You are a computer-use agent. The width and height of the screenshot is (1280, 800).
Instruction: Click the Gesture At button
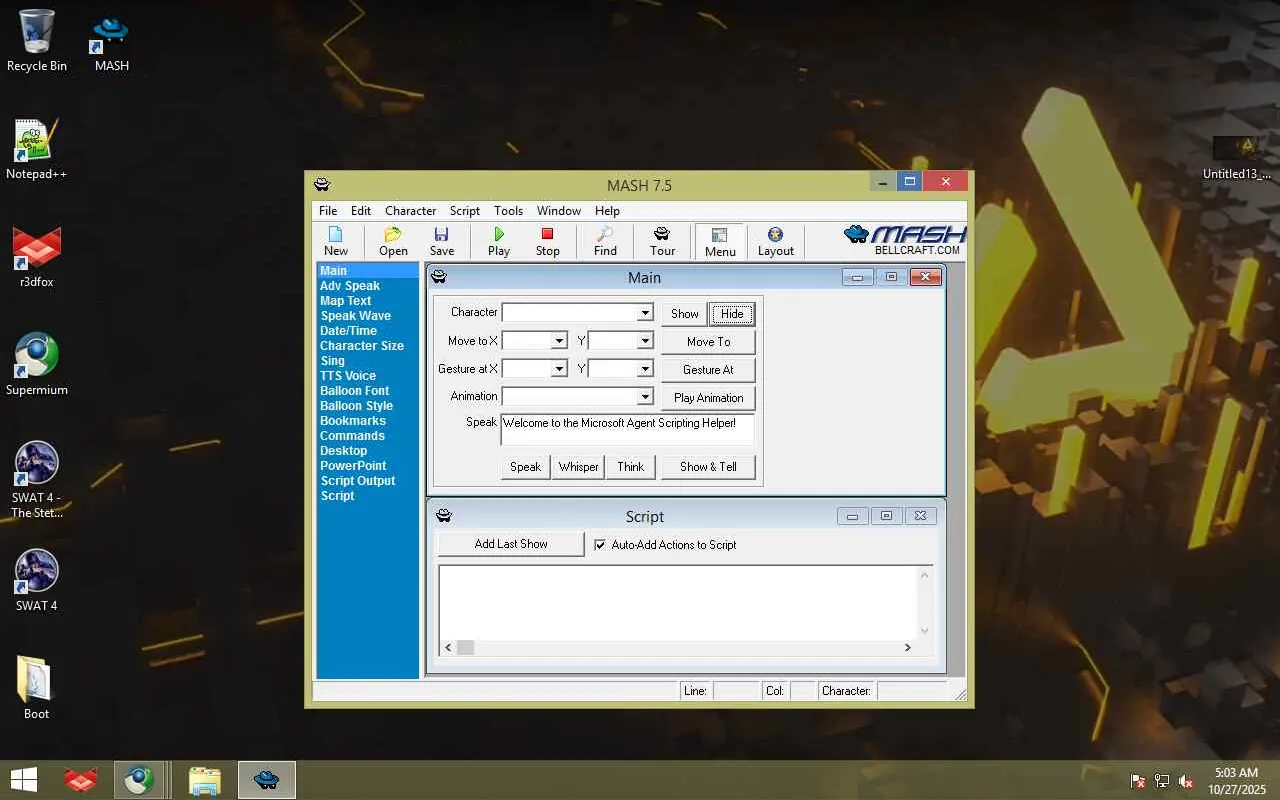(x=708, y=370)
